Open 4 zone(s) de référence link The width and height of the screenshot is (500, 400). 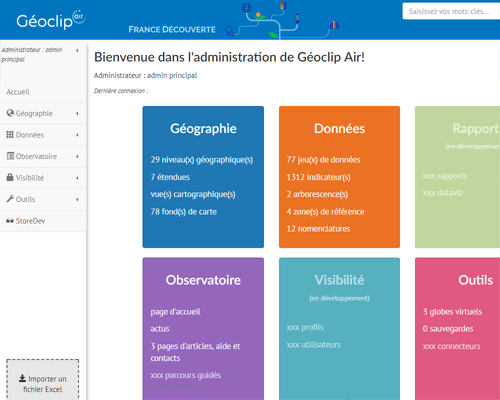click(325, 212)
